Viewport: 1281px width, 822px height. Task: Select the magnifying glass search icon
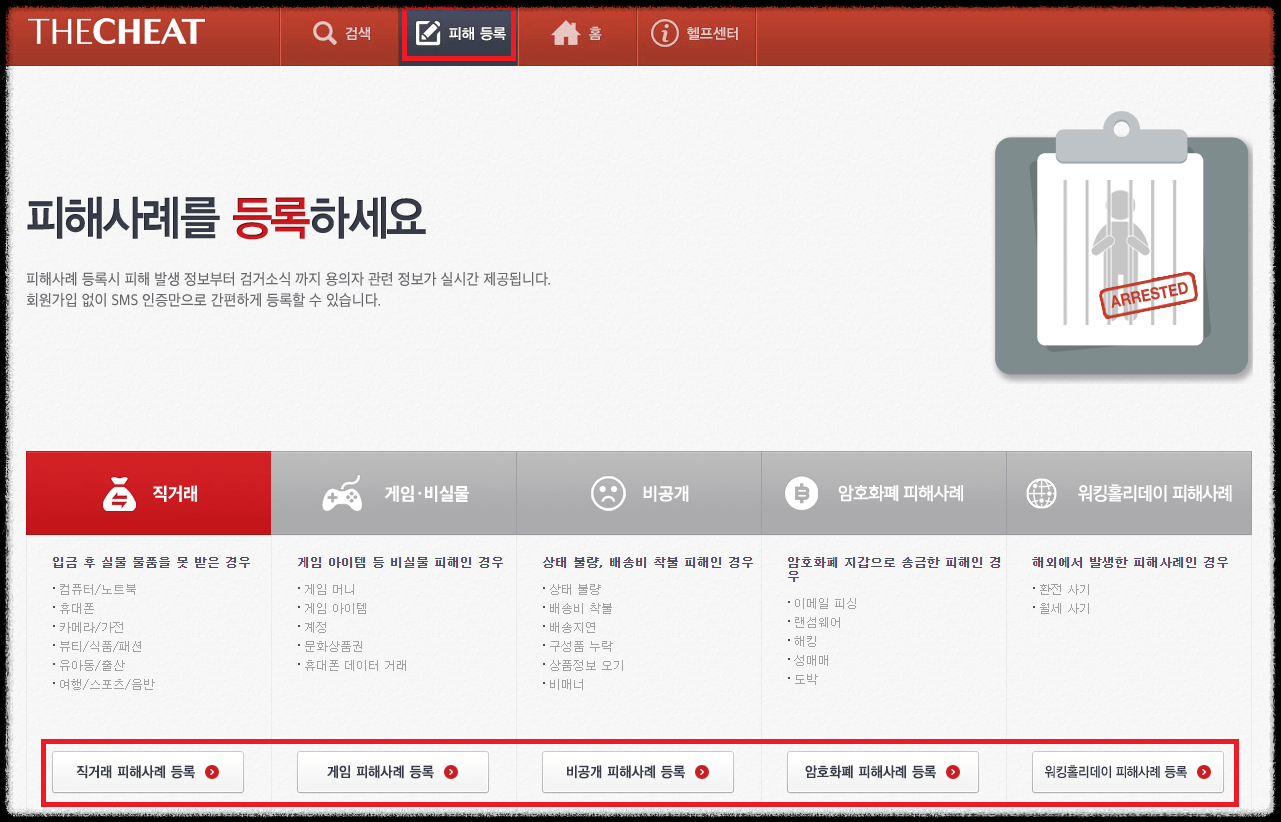(324, 33)
